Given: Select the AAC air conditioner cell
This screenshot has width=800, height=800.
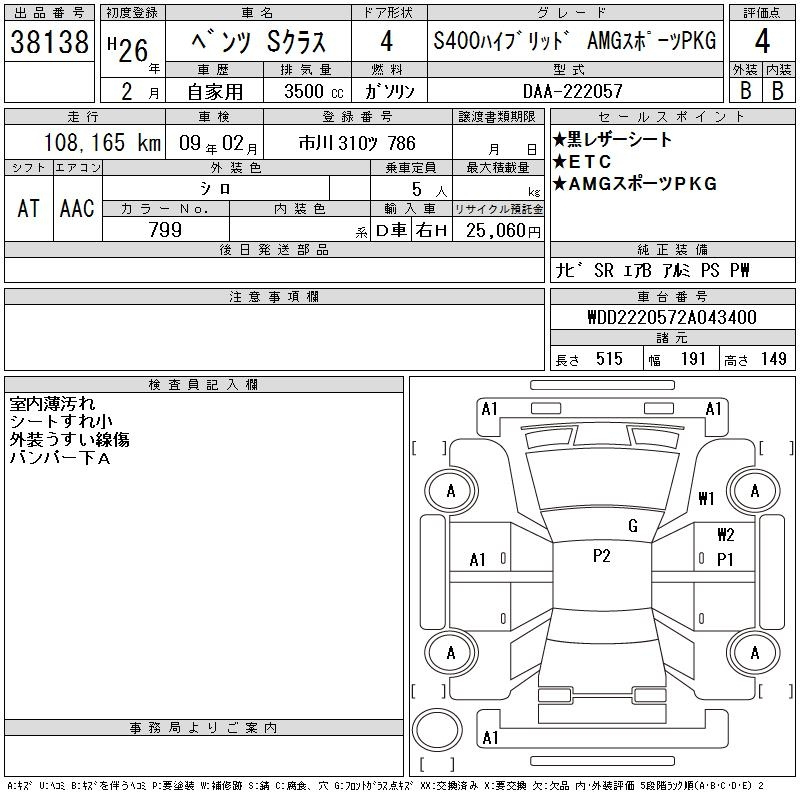Looking at the screenshot, I should [77, 208].
